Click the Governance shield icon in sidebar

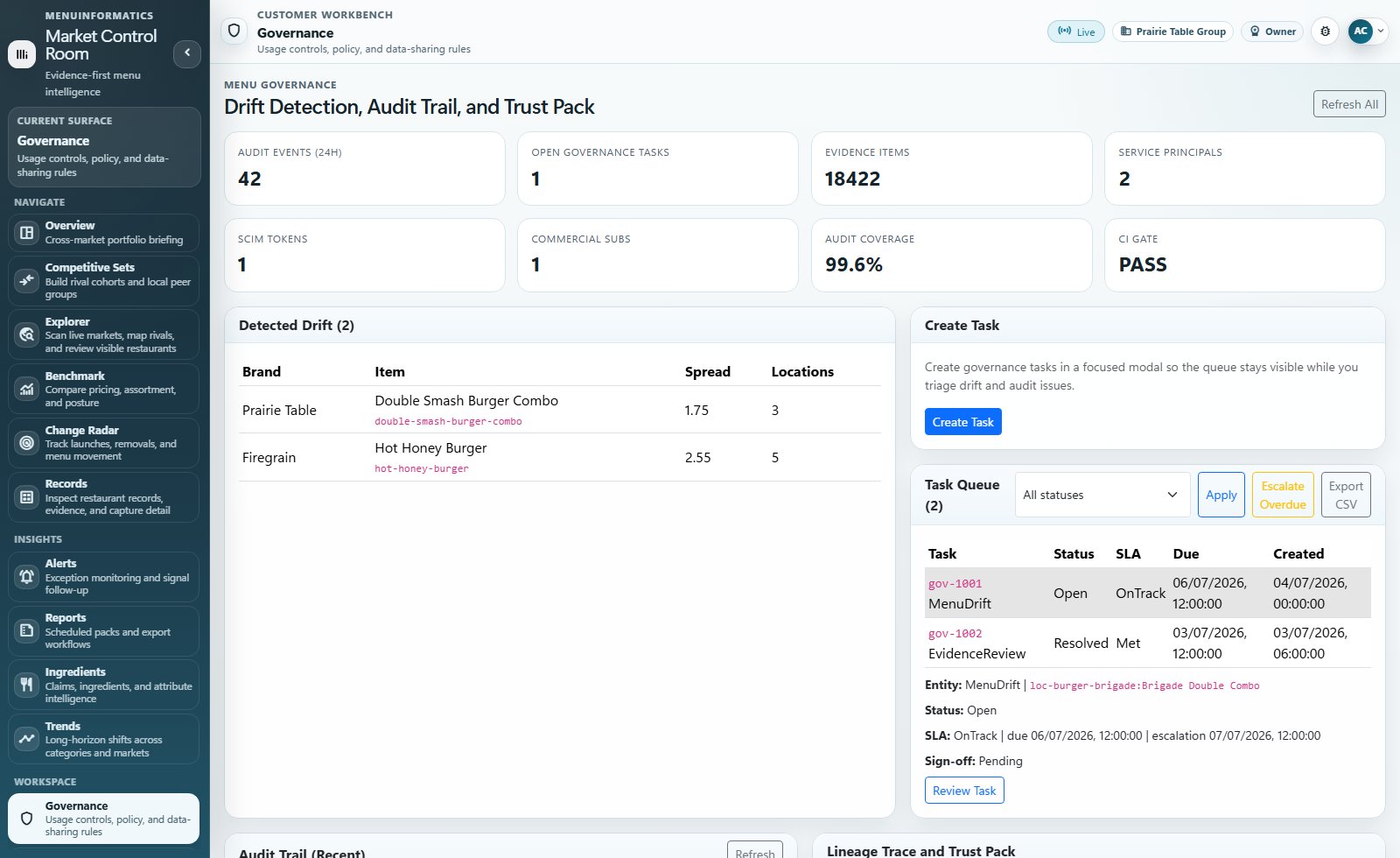[x=27, y=819]
